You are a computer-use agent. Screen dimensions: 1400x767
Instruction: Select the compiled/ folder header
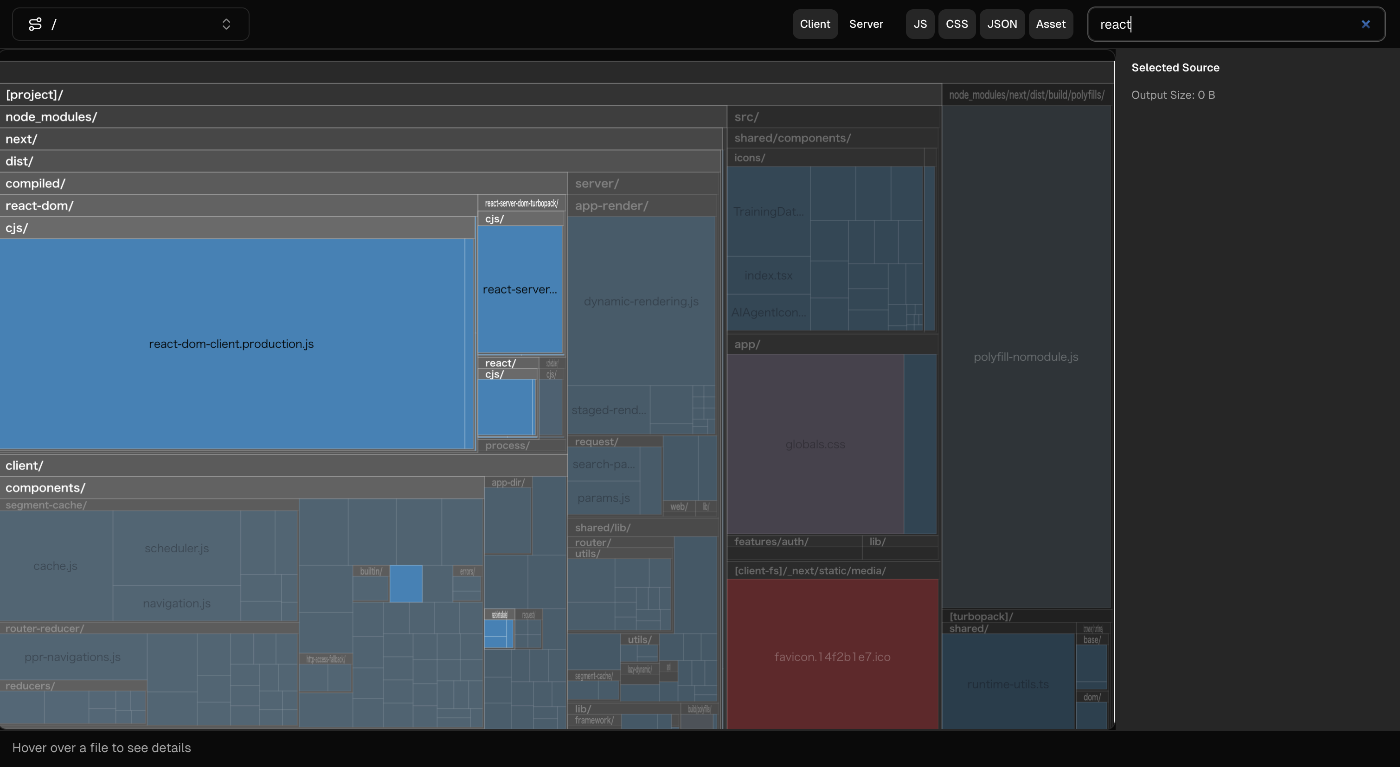[283, 183]
